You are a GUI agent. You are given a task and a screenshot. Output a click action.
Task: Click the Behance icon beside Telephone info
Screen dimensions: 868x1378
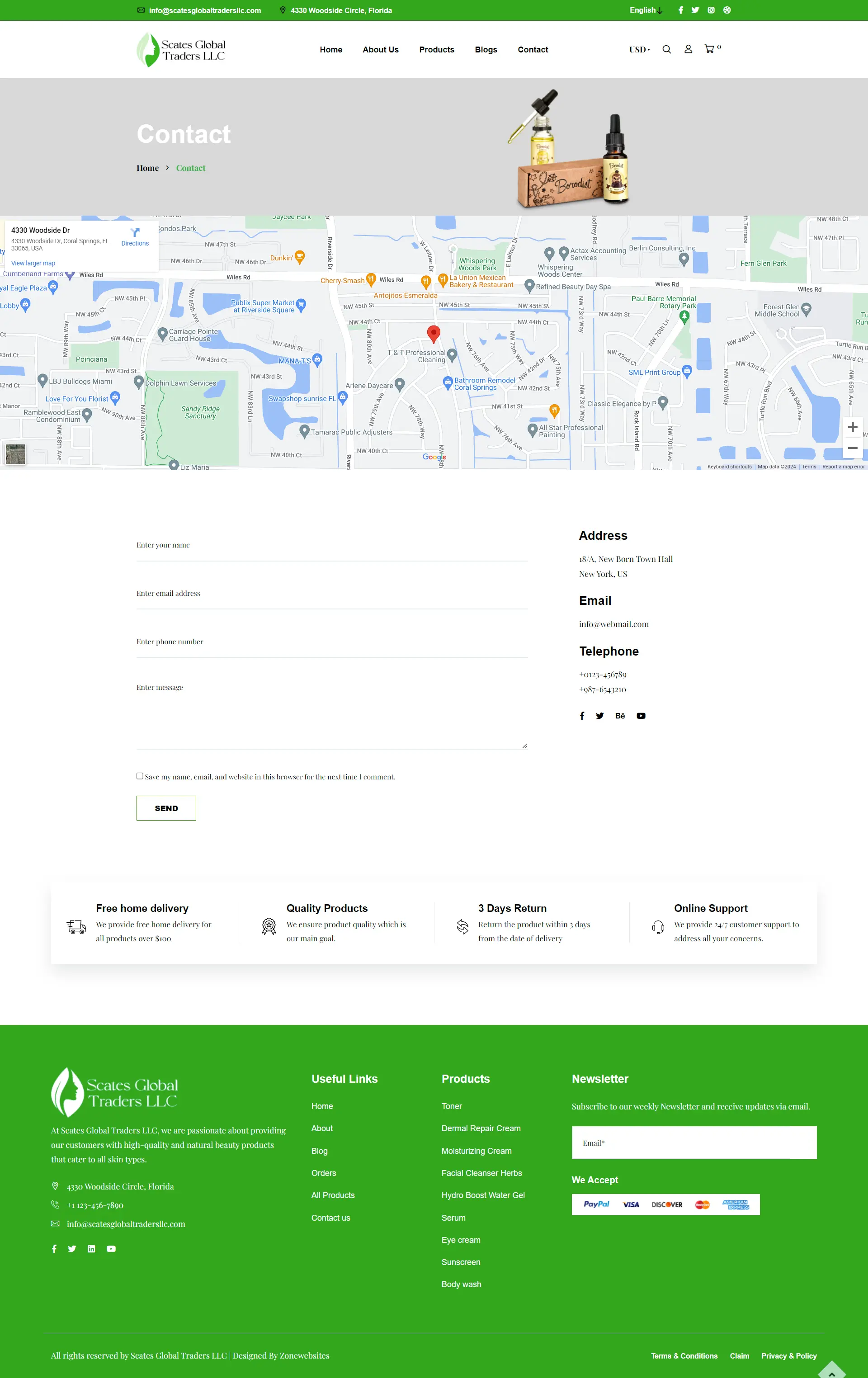pos(620,716)
